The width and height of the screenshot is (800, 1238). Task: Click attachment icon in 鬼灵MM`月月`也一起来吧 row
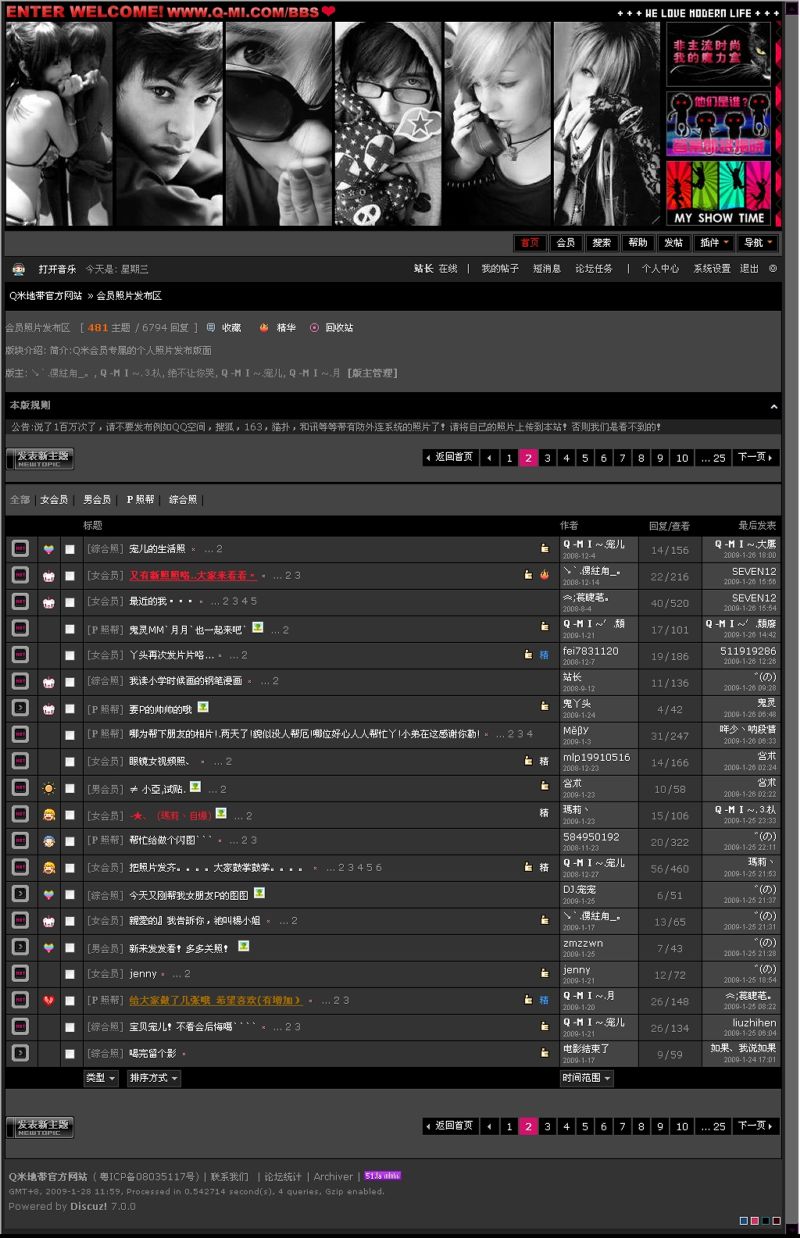tap(257, 628)
